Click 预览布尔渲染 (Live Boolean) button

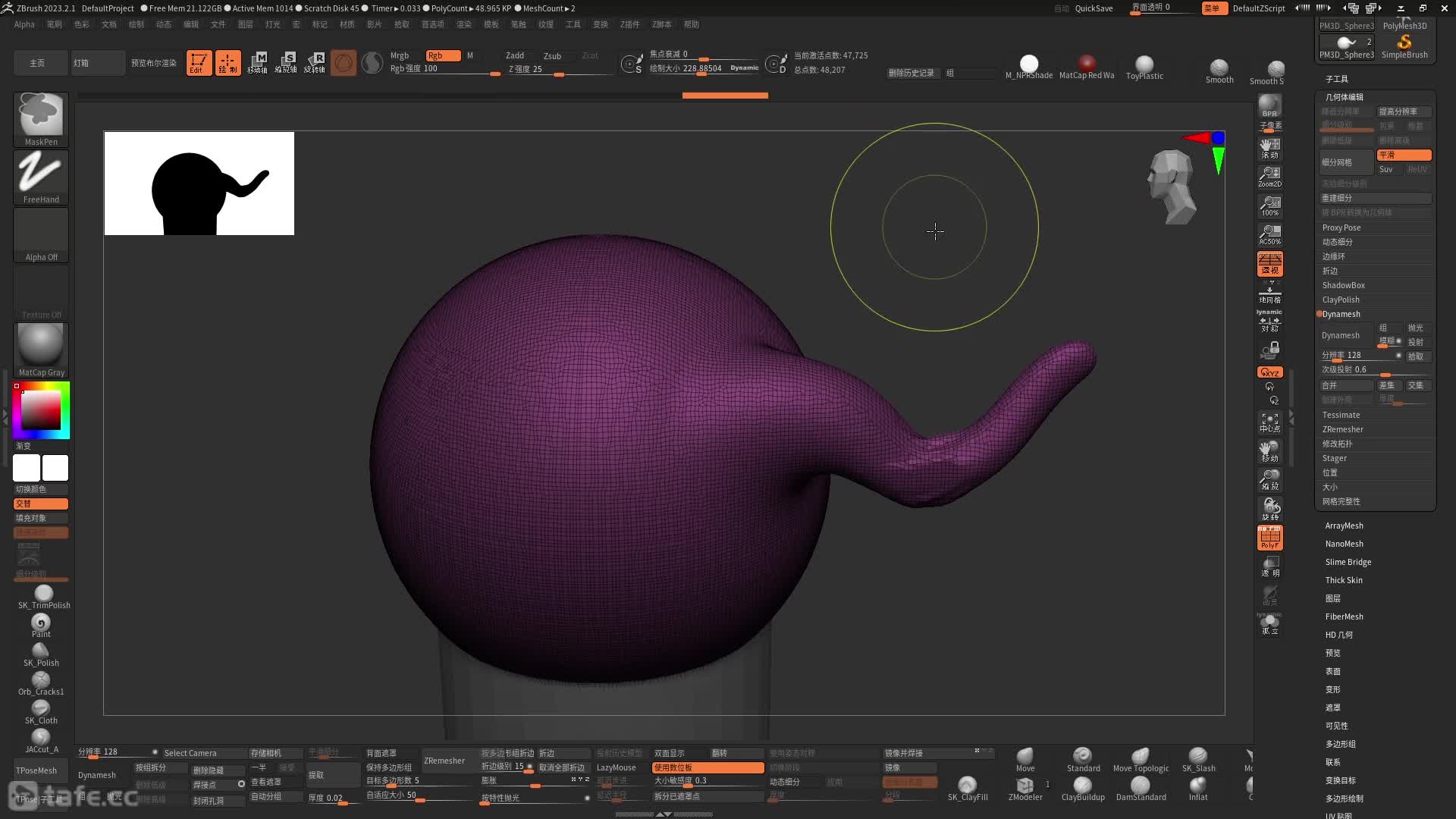click(154, 63)
